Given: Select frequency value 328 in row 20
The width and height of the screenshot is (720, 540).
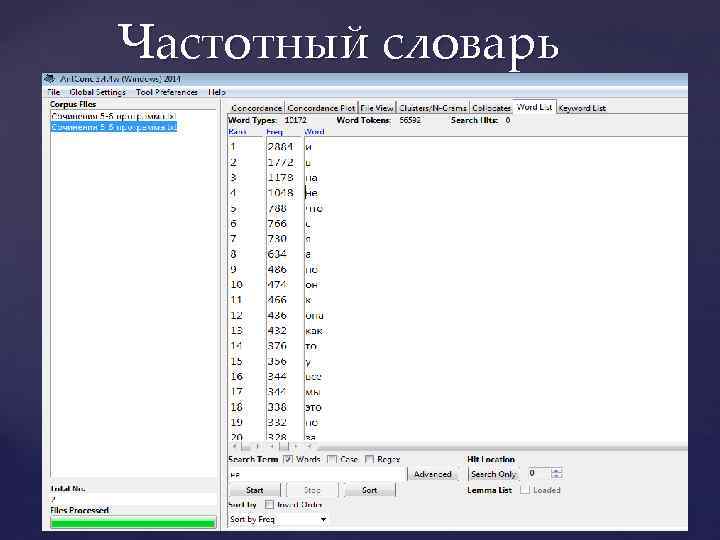Looking at the screenshot, I should pyautogui.click(x=277, y=437).
